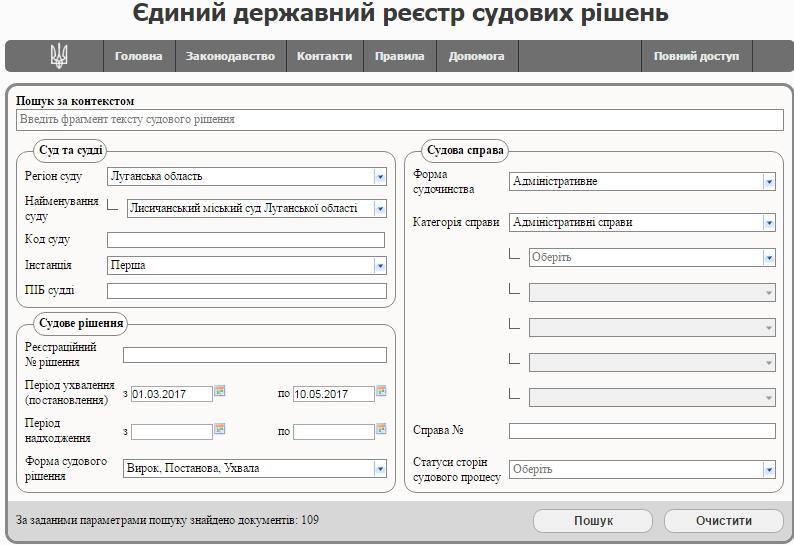Expand the Регіон суду dropdown

(380, 177)
